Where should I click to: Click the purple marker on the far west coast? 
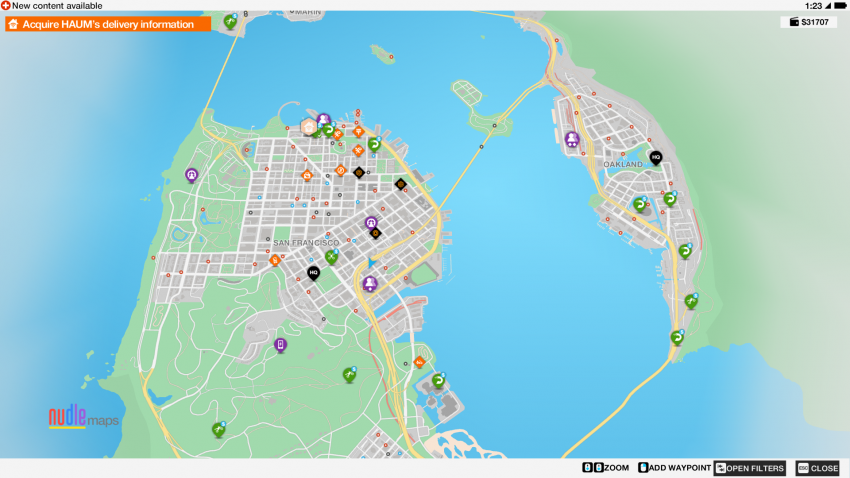pyautogui.click(x=191, y=176)
